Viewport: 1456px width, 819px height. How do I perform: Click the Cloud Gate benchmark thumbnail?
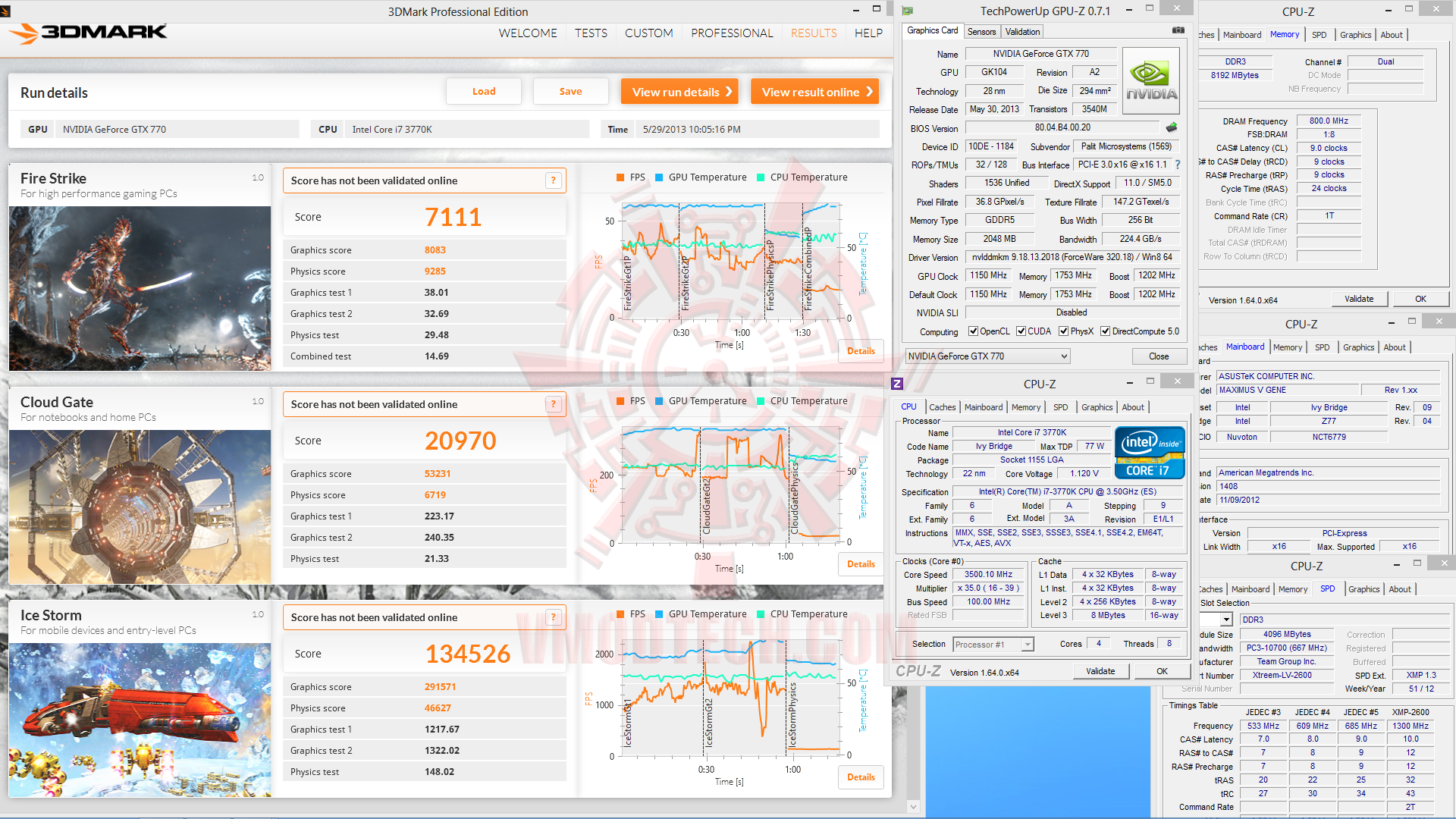point(140,507)
